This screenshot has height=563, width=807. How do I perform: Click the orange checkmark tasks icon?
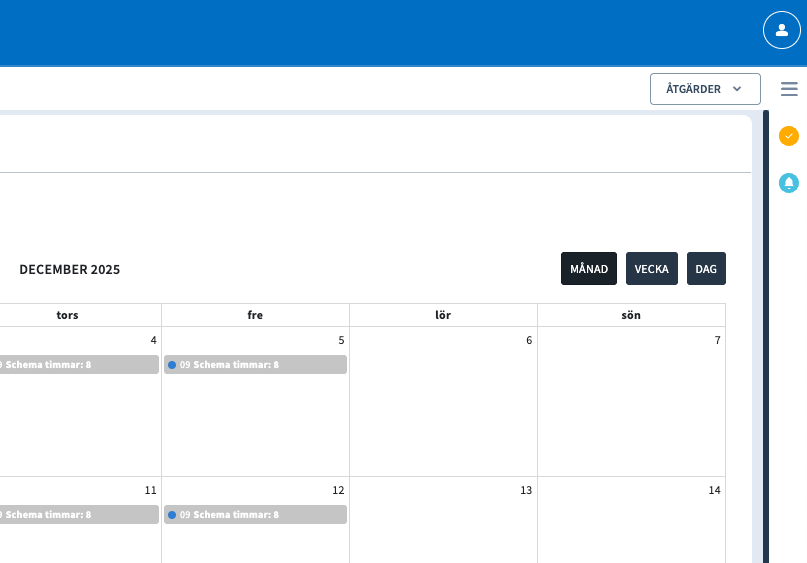(789, 135)
